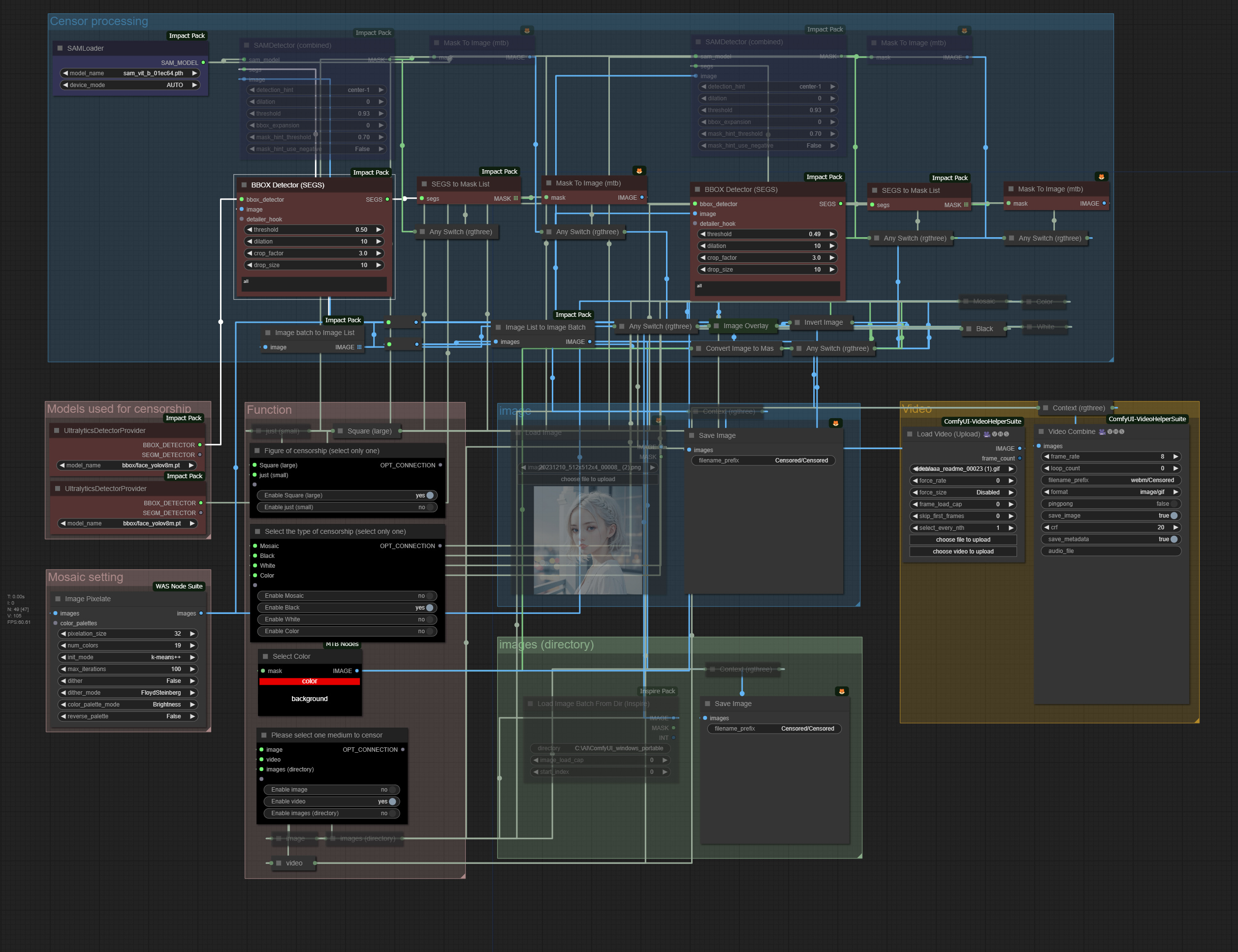1238x952 pixels.
Task: Open the force_size Disabled dropdown
Action: [963, 492]
